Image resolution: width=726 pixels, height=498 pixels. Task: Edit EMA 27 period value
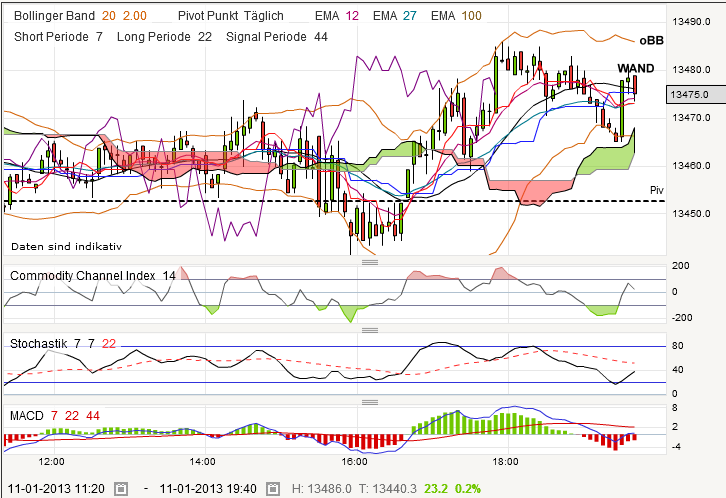[410, 16]
